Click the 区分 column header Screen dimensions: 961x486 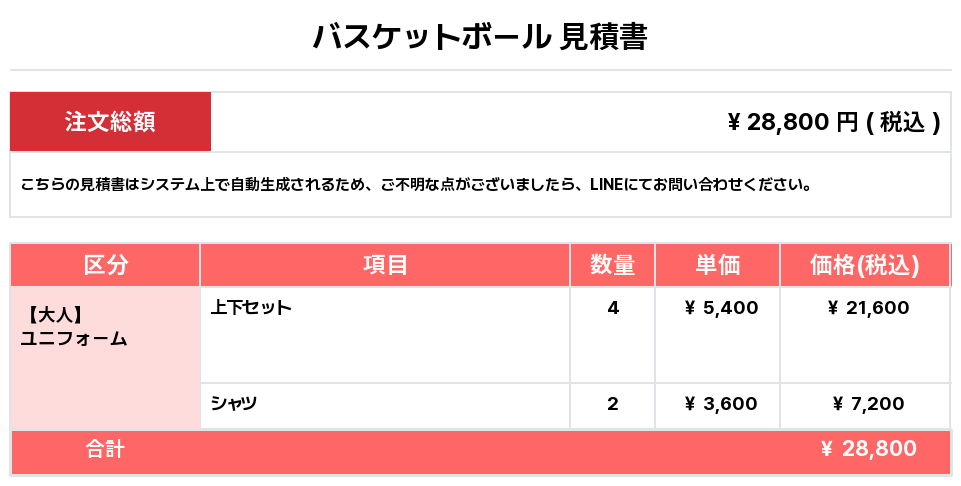tap(105, 265)
